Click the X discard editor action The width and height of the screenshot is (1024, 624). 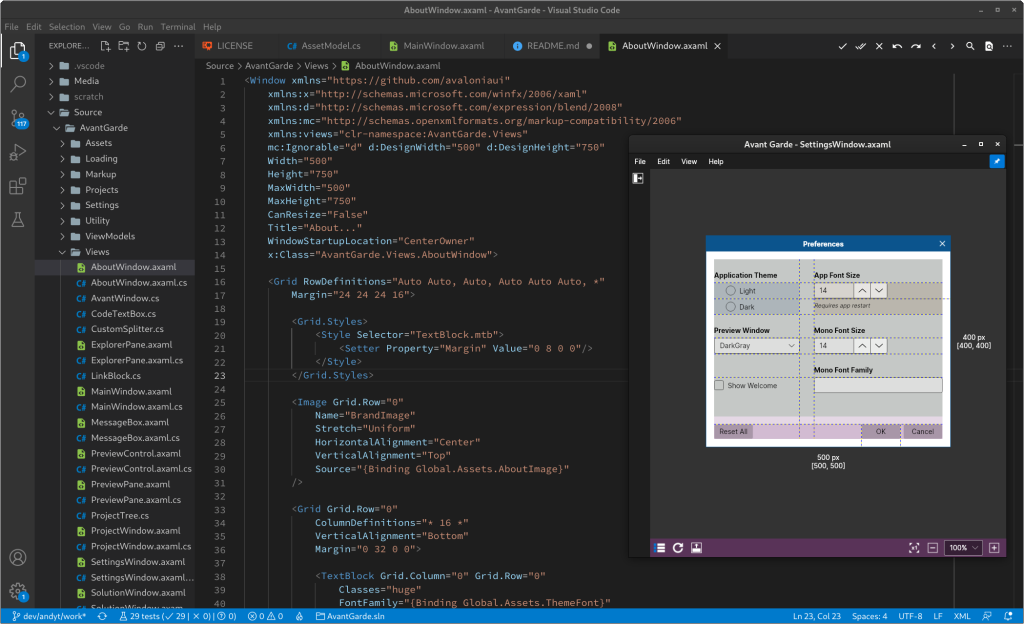tap(879, 46)
